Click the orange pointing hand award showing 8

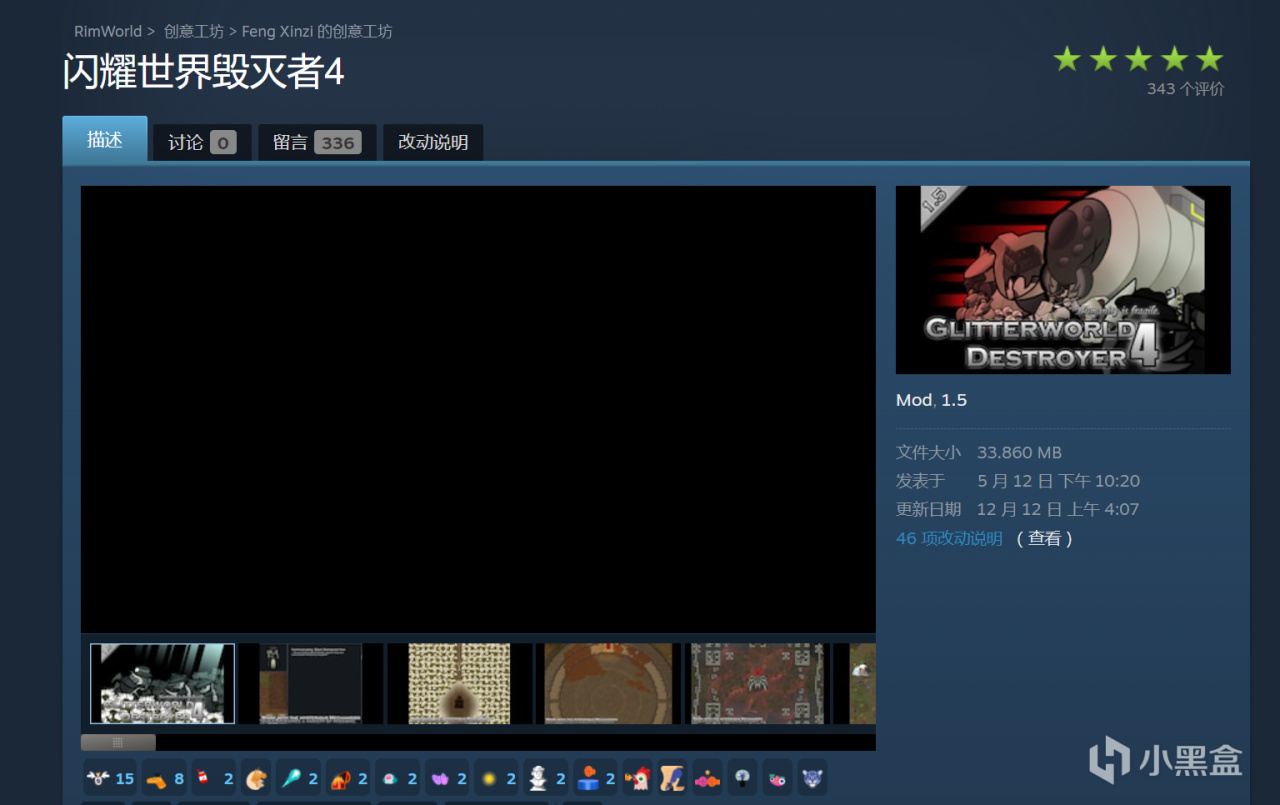(x=164, y=778)
